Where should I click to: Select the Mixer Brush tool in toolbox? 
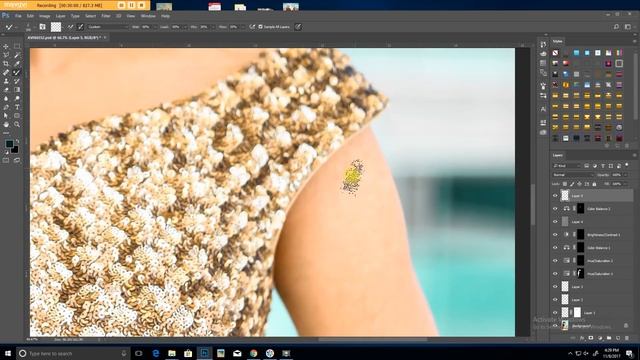[x=17, y=72]
